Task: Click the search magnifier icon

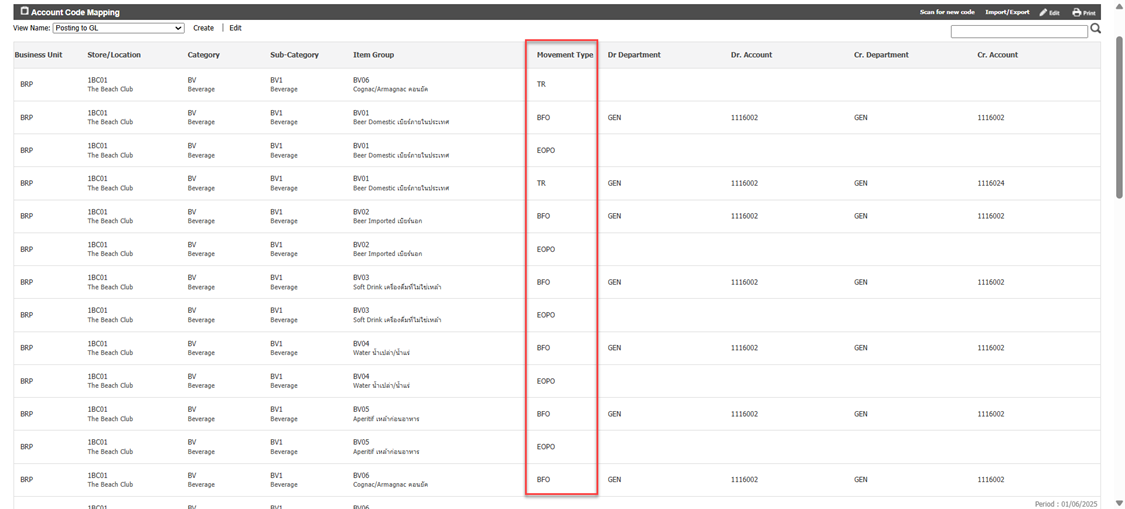Action: pyautogui.click(x=1096, y=30)
